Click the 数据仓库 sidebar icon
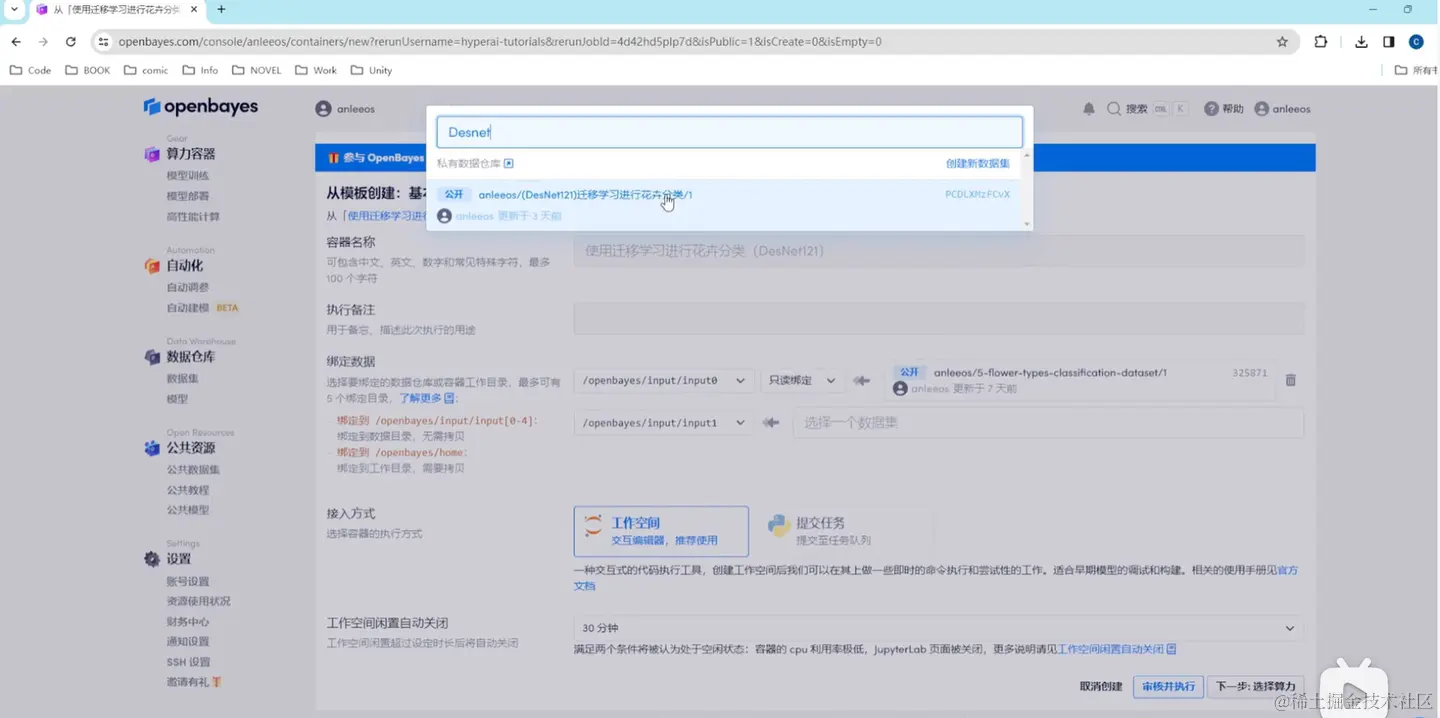Image resolution: width=1440 pixels, height=718 pixels. [152, 357]
